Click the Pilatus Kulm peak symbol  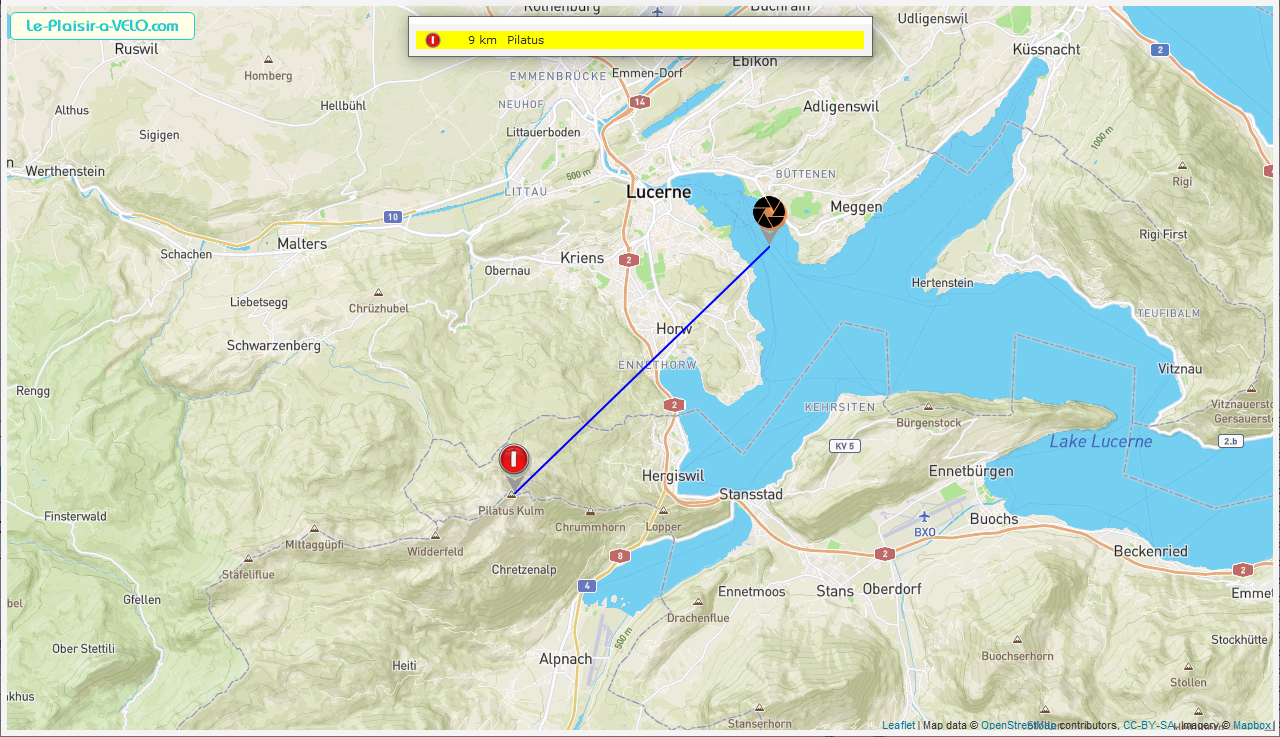click(x=512, y=495)
